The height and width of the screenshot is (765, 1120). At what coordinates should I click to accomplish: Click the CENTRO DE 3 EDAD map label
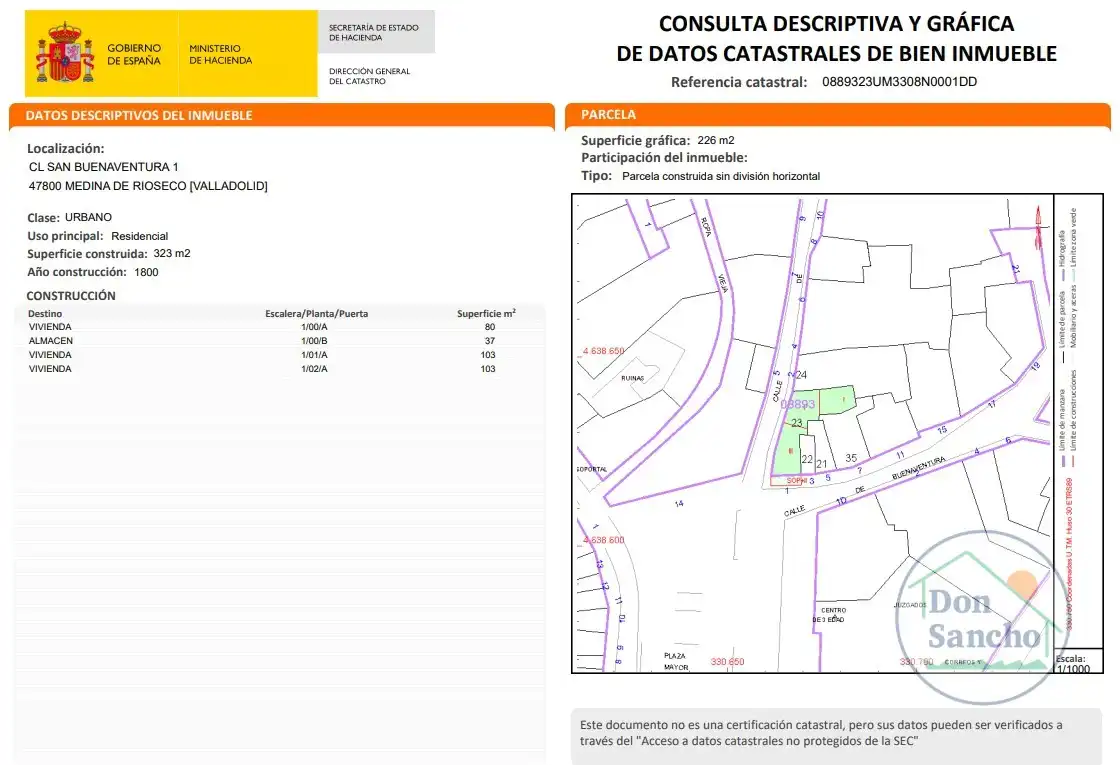(x=829, y=615)
